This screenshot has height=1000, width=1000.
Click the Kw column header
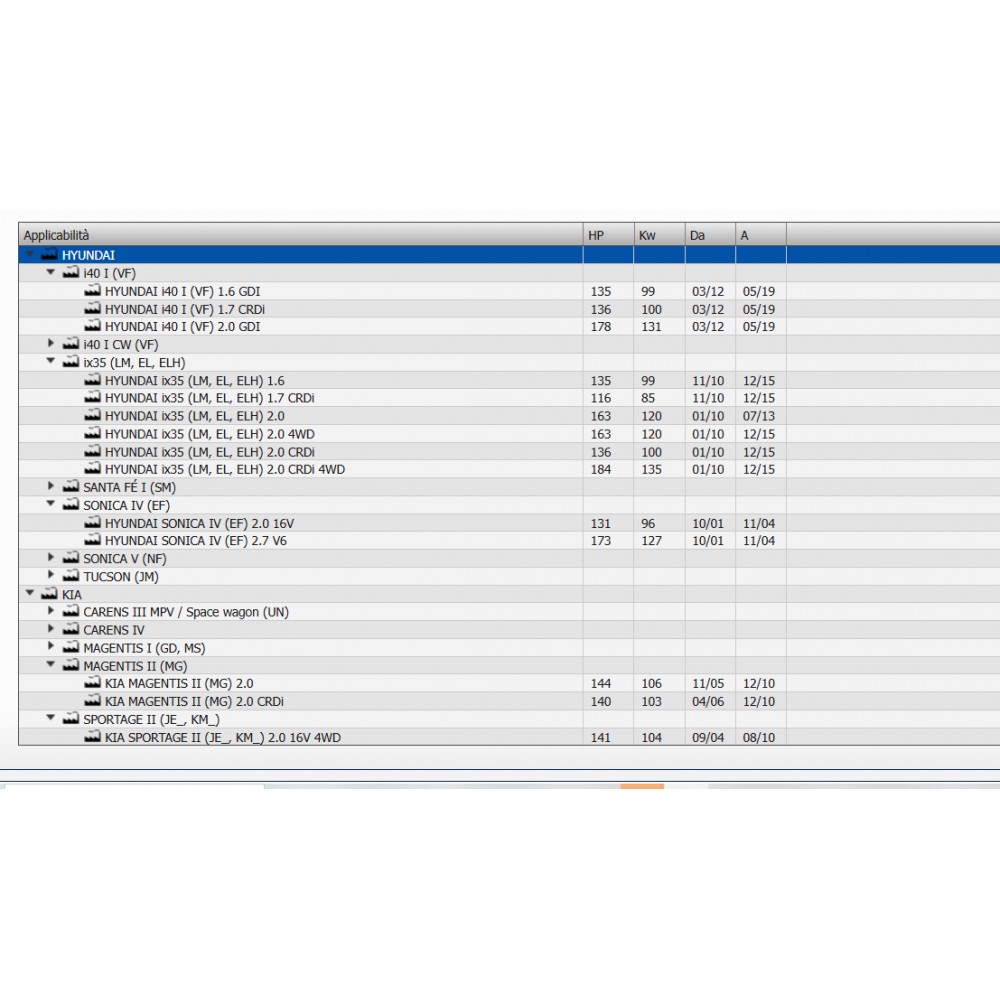click(659, 235)
